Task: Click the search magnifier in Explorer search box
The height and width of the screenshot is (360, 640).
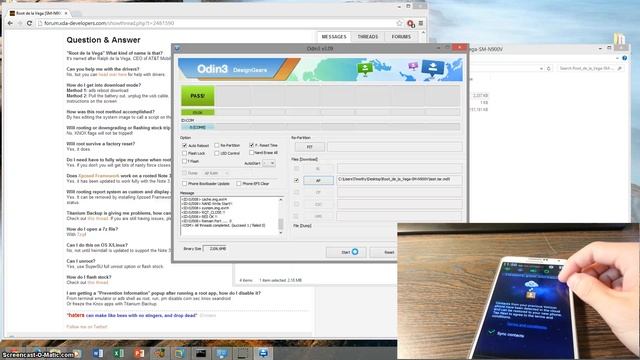Action: [620, 69]
